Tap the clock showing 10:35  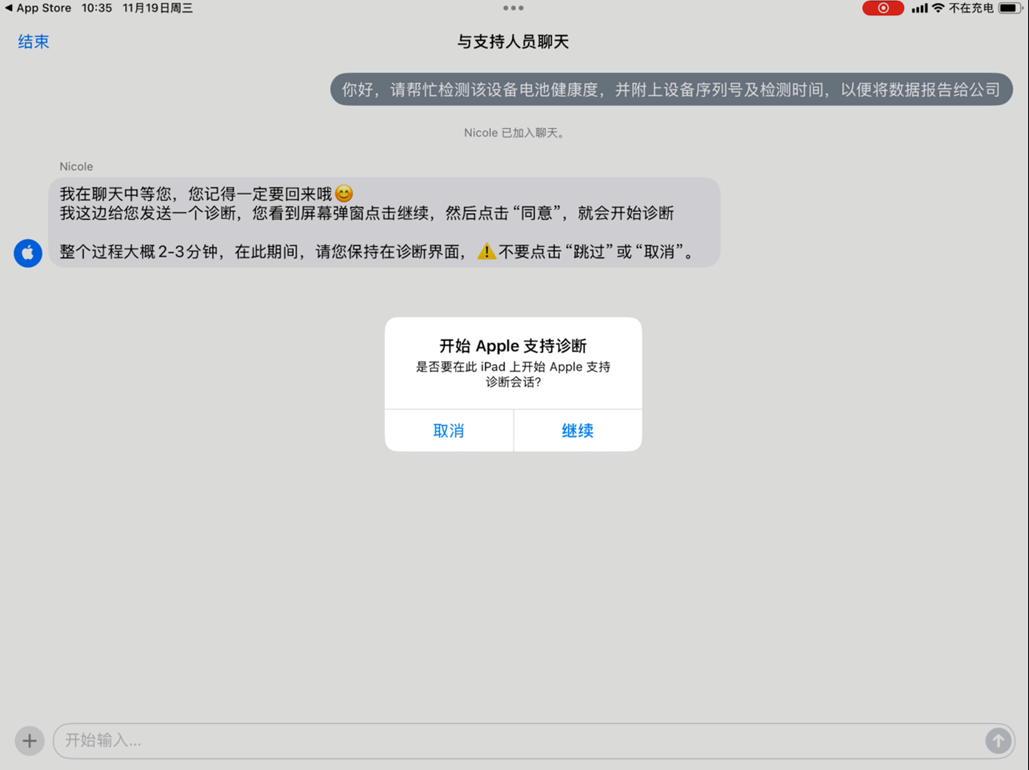(x=97, y=8)
